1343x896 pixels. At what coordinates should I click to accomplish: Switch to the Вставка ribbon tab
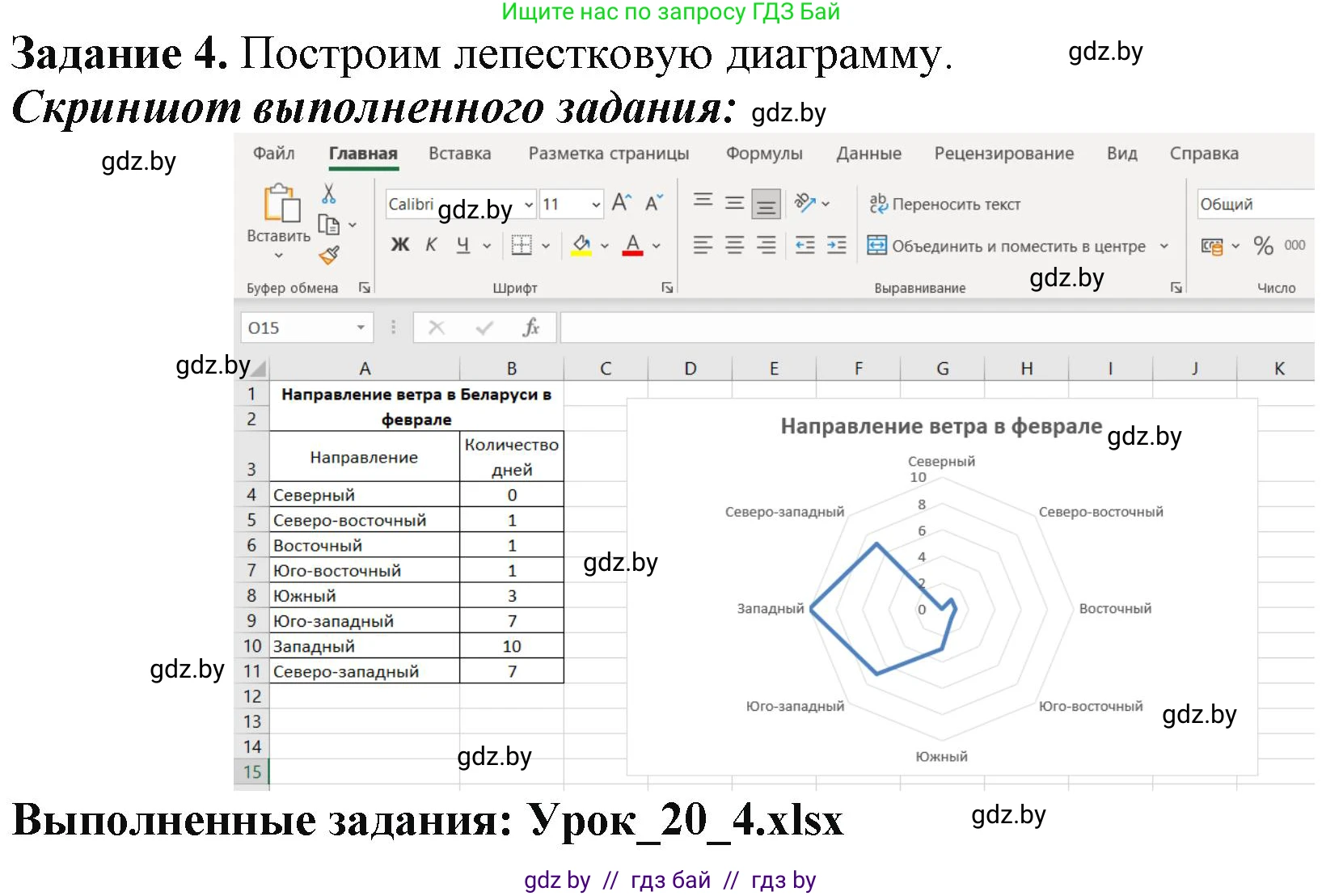[459, 154]
